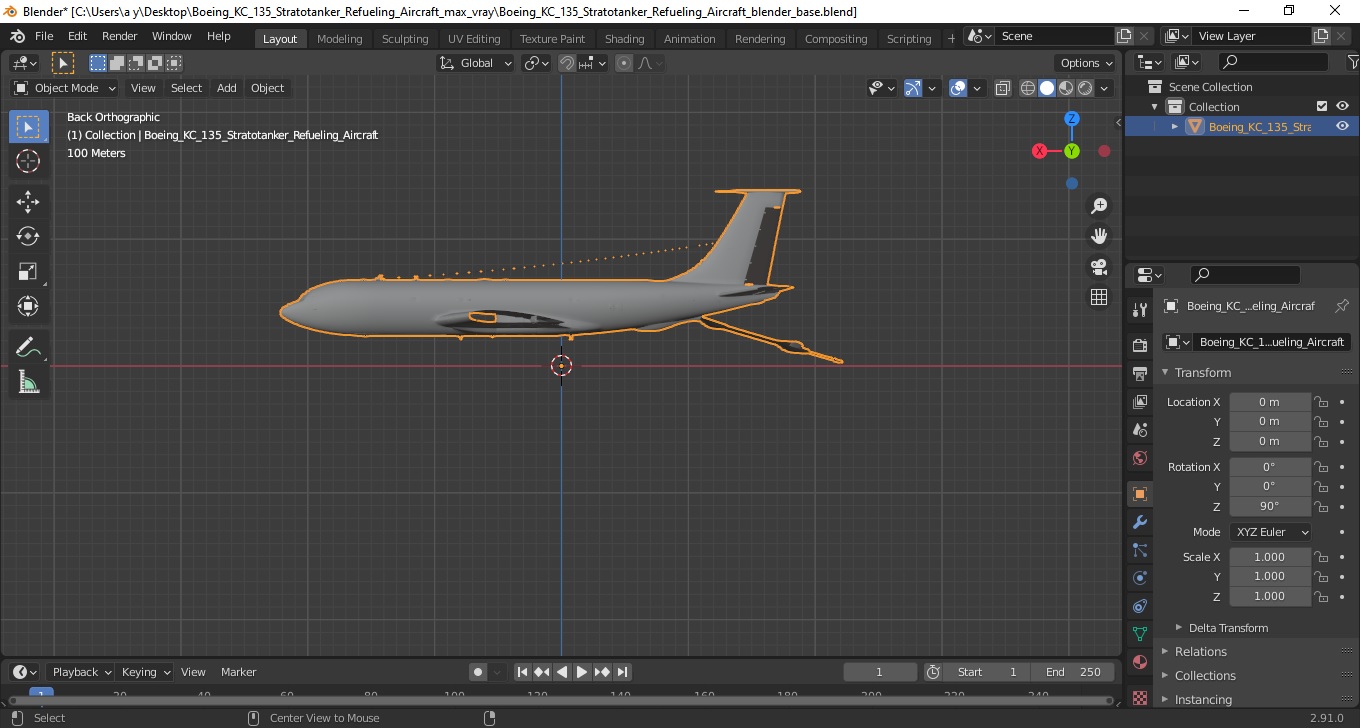
Task: Hide the Collection with its eye icon
Action: click(x=1343, y=106)
